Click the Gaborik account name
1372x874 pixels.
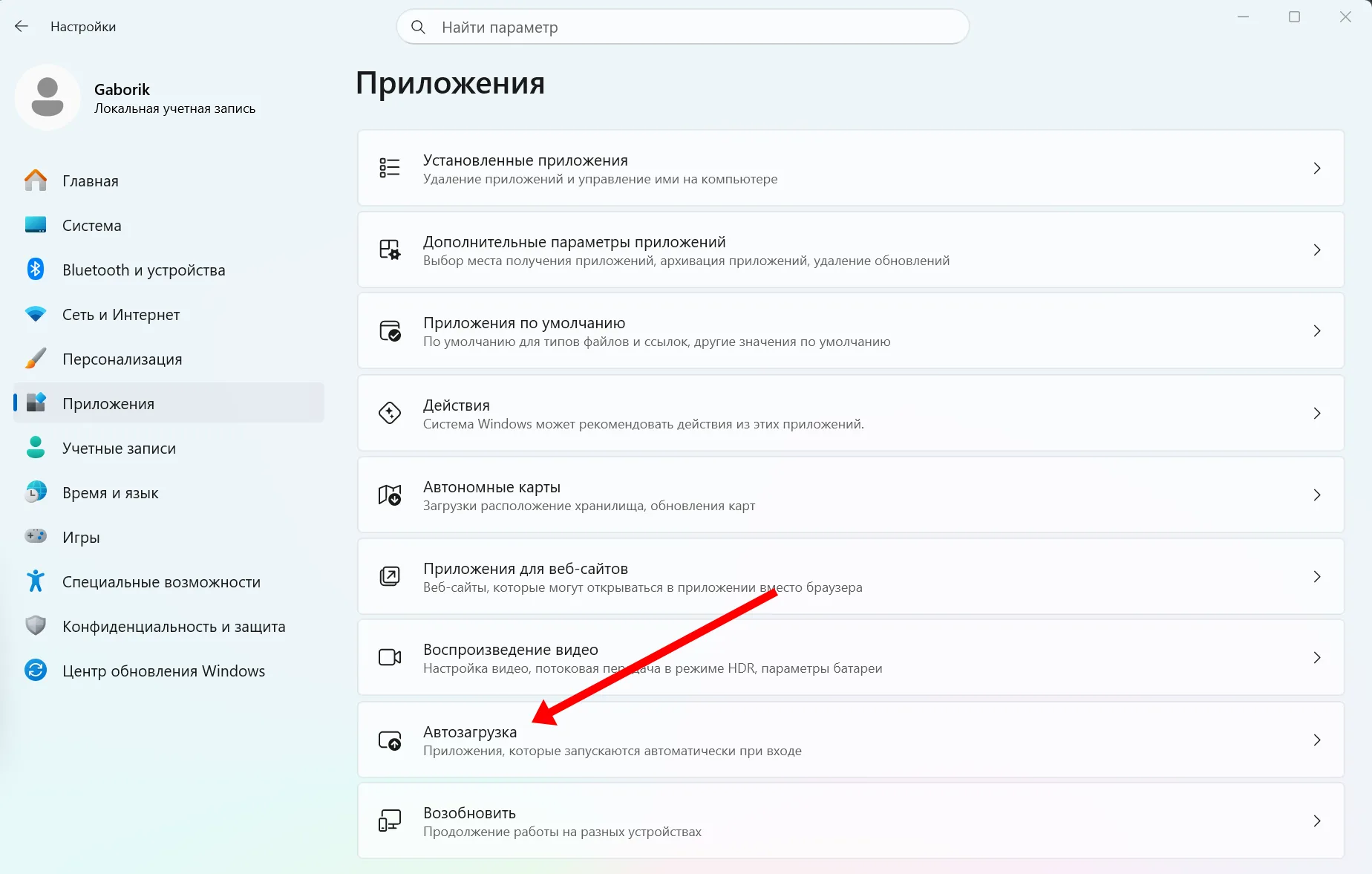122,89
